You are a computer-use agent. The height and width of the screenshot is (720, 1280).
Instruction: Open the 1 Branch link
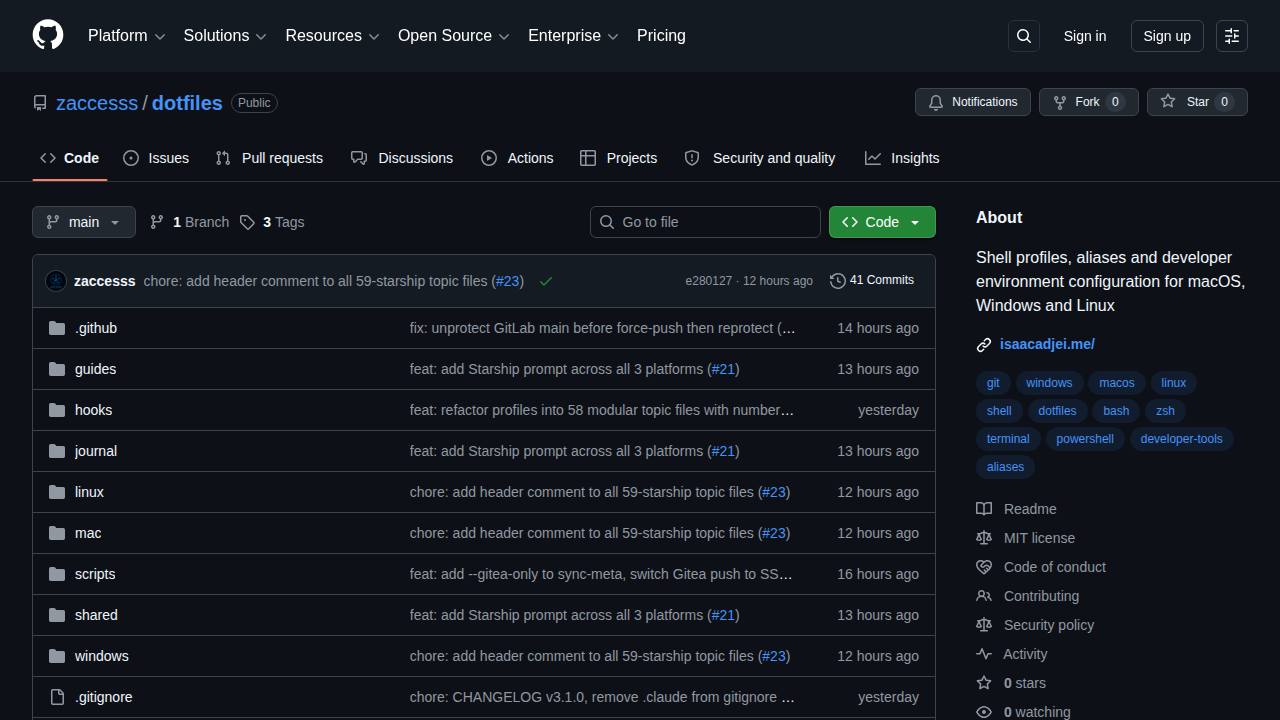(x=189, y=222)
